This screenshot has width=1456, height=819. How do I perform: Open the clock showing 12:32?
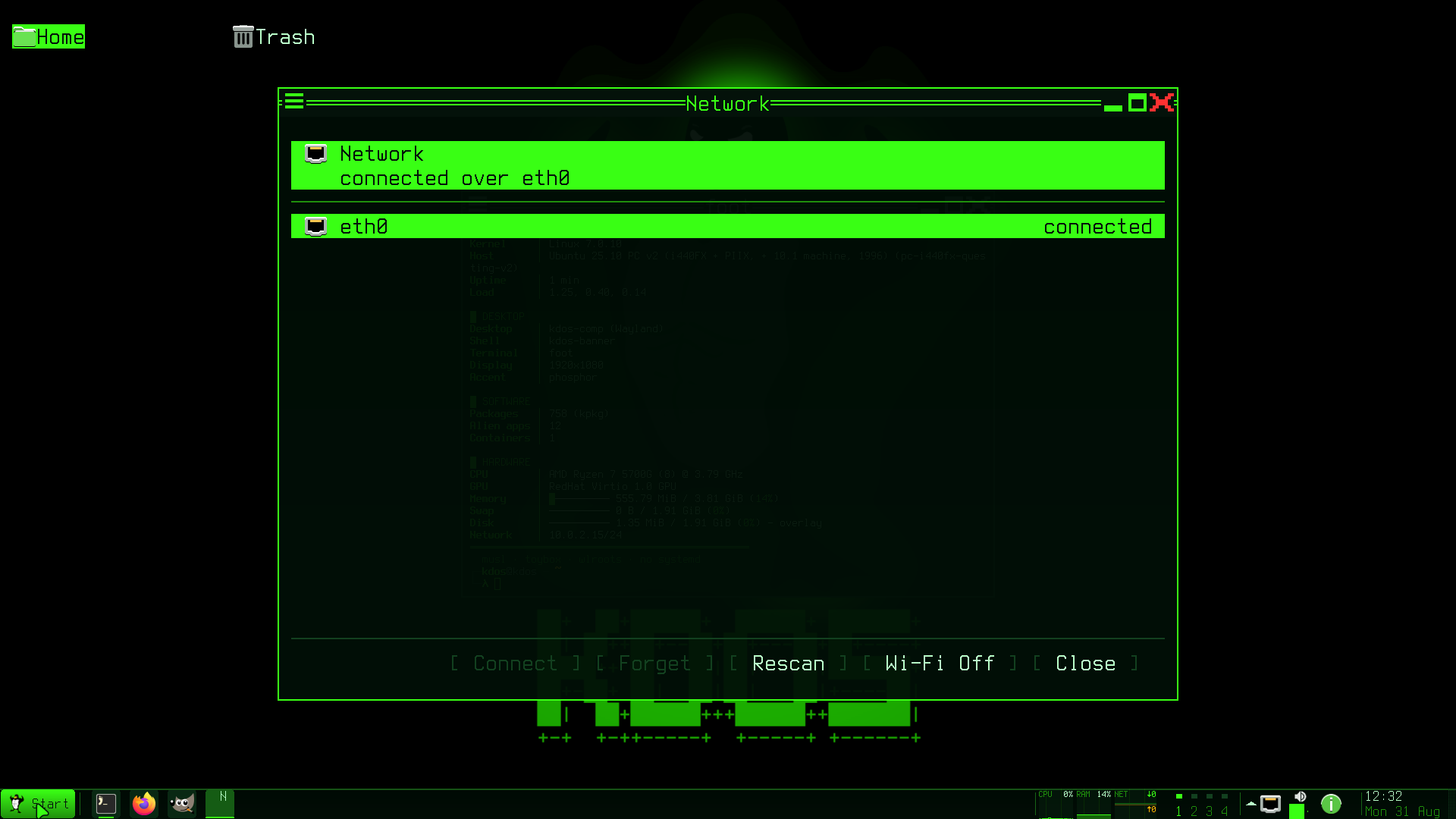coord(1384,796)
